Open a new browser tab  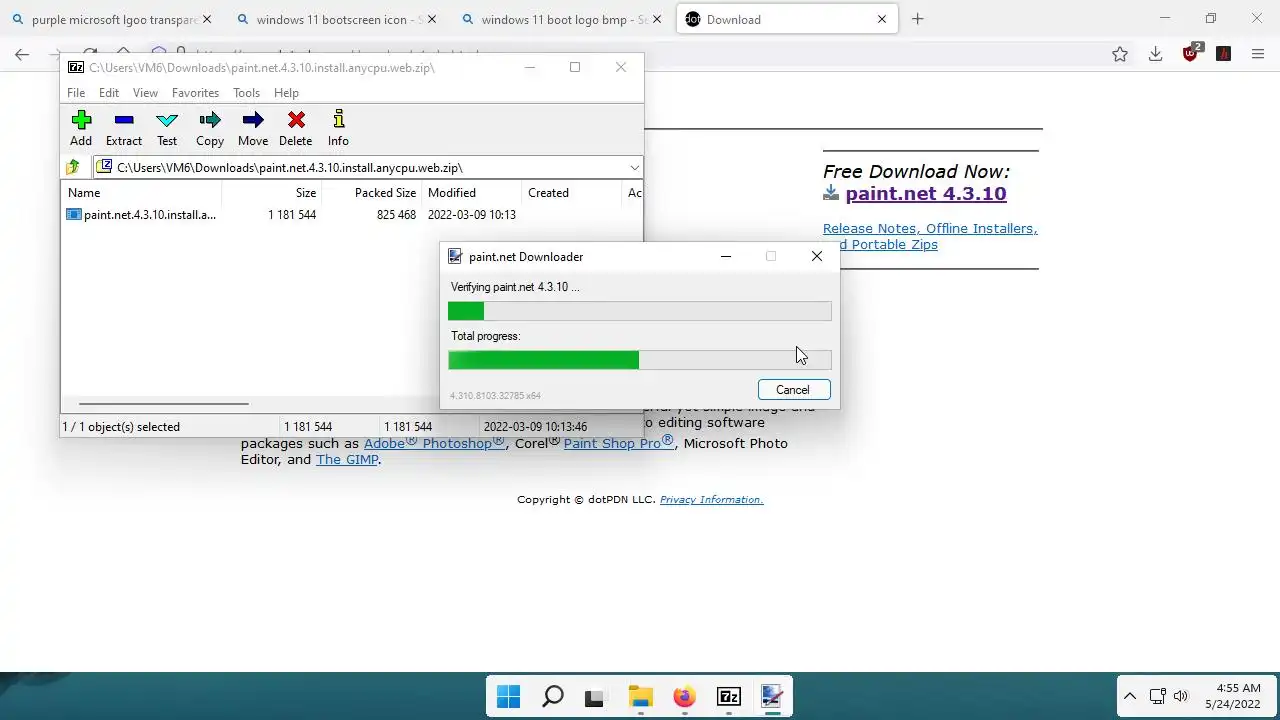(x=917, y=19)
